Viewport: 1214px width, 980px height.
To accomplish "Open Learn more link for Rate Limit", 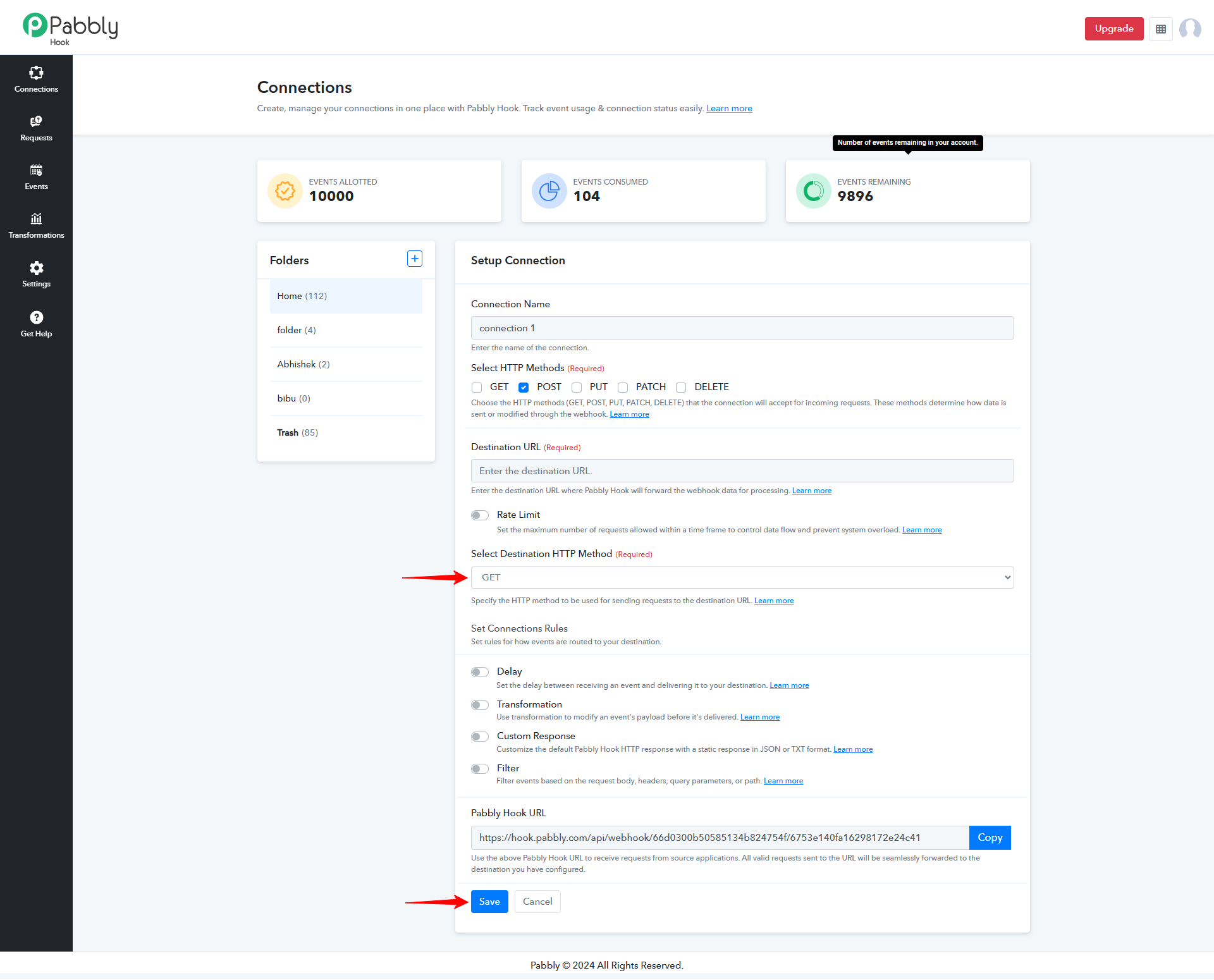I will 922,530.
